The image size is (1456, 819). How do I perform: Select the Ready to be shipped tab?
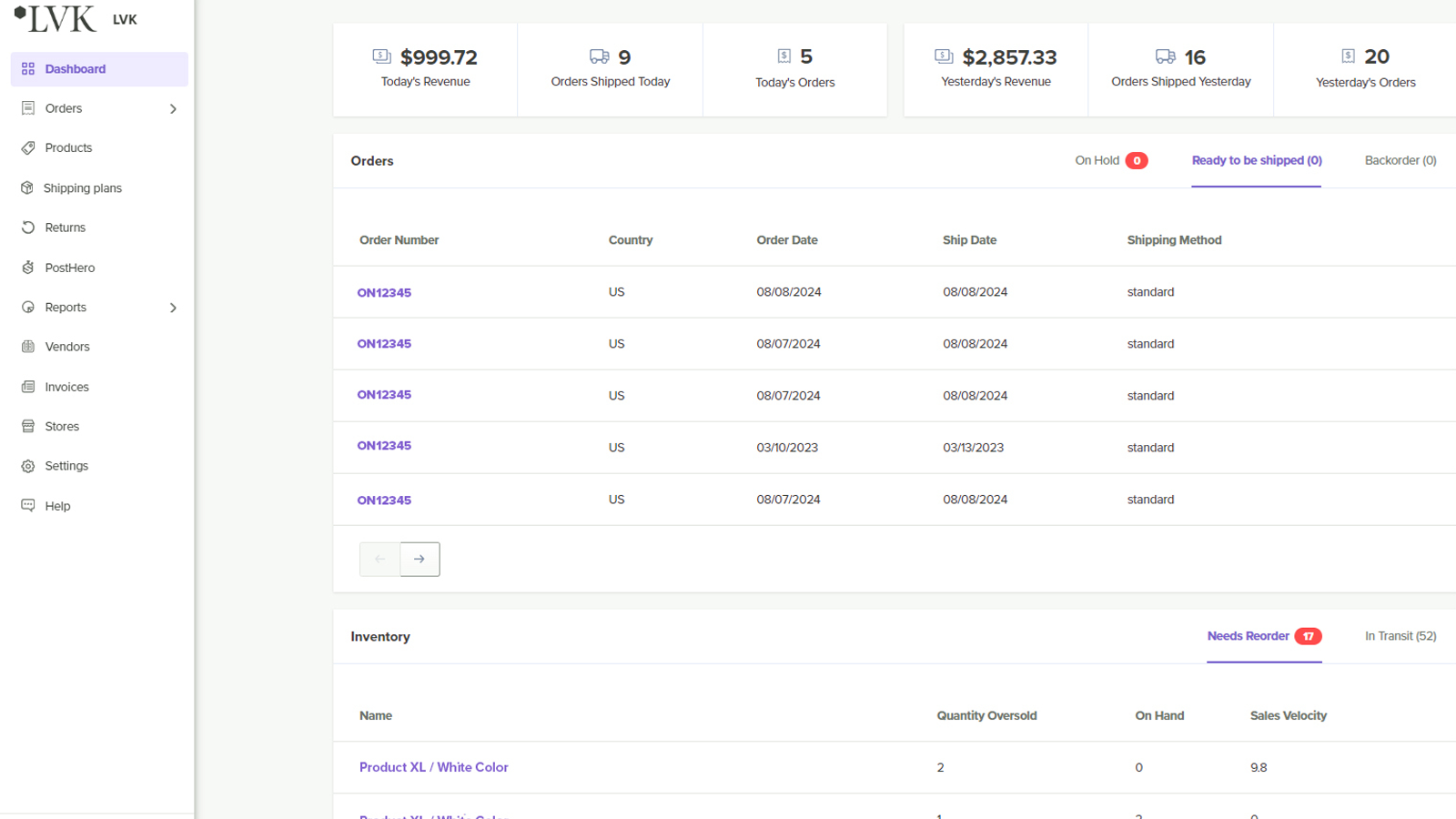(1256, 161)
